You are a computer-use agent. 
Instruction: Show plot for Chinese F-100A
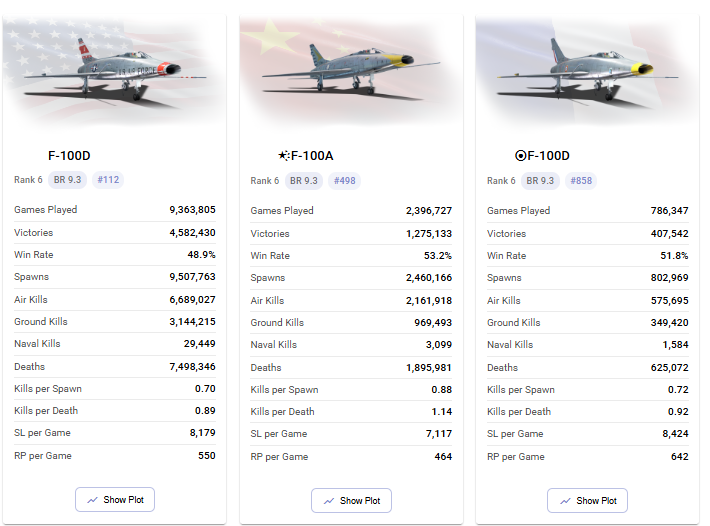click(x=351, y=501)
